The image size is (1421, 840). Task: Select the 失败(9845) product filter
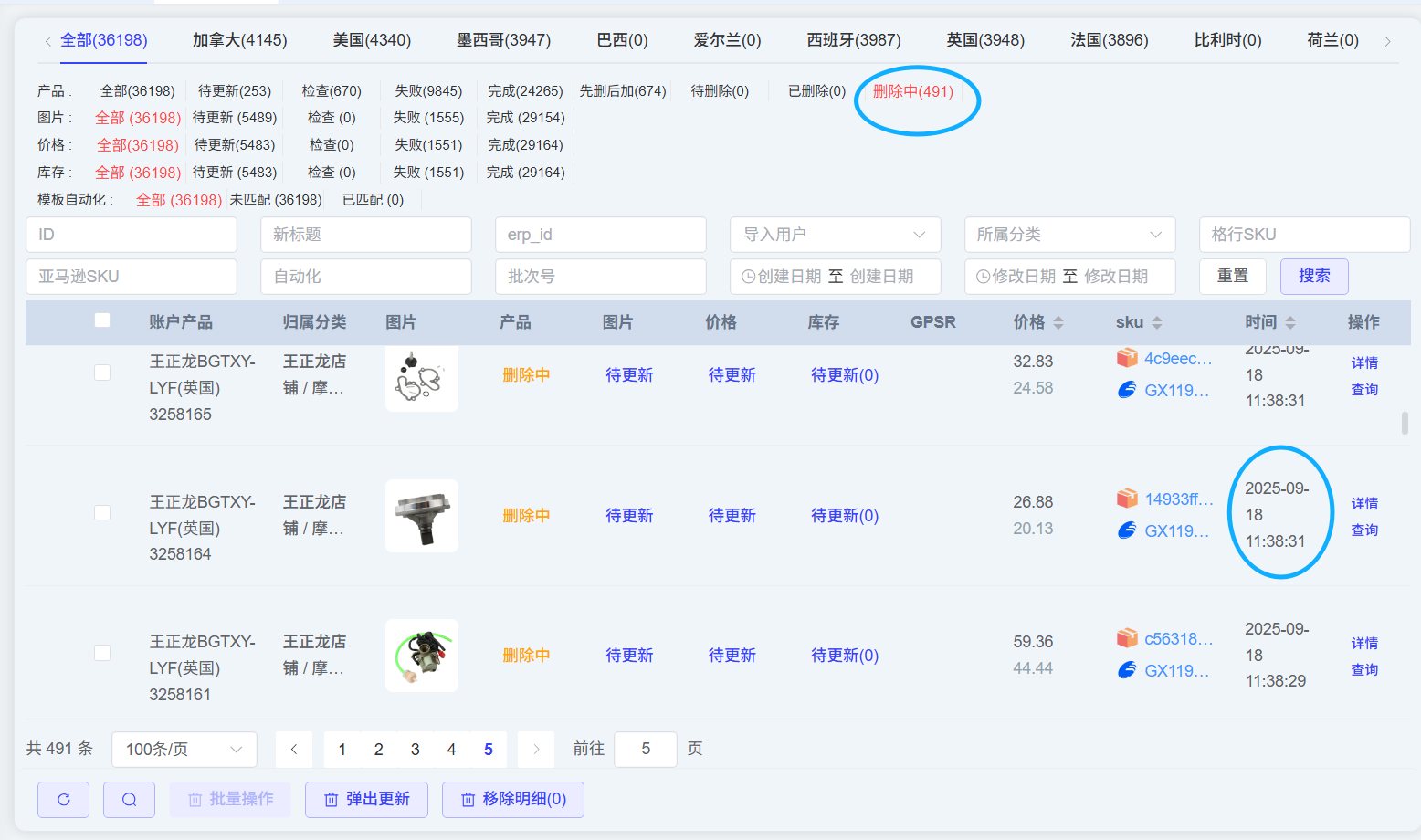tap(428, 91)
